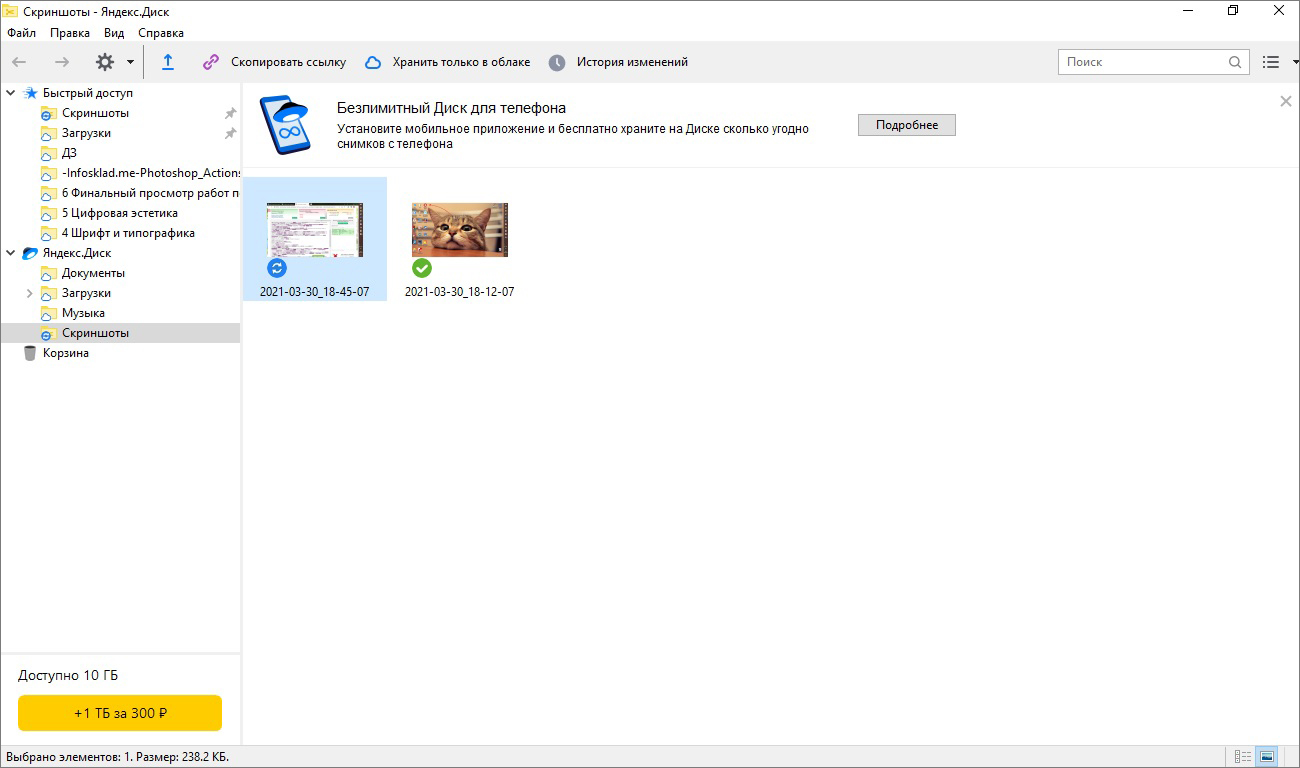The image size is (1300, 768).
Task: Click the upload file arrow icon
Action: [168, 62]
